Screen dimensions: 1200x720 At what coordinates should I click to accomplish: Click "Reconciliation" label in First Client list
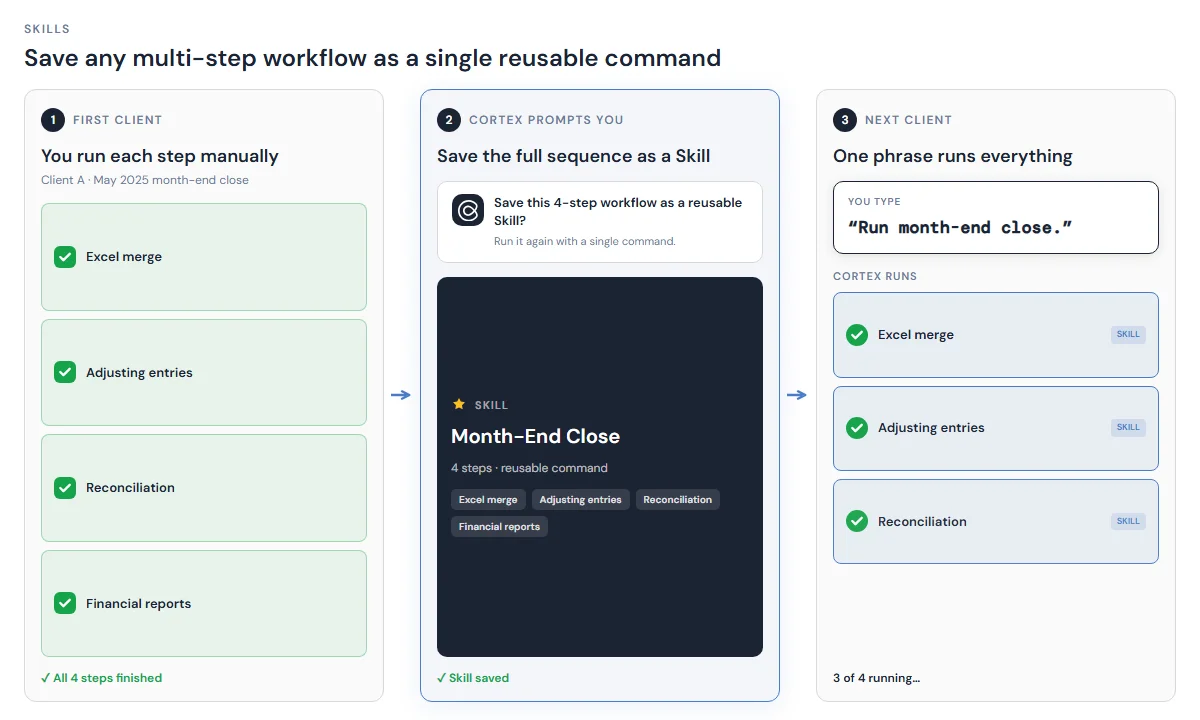[x=130, y=488]
